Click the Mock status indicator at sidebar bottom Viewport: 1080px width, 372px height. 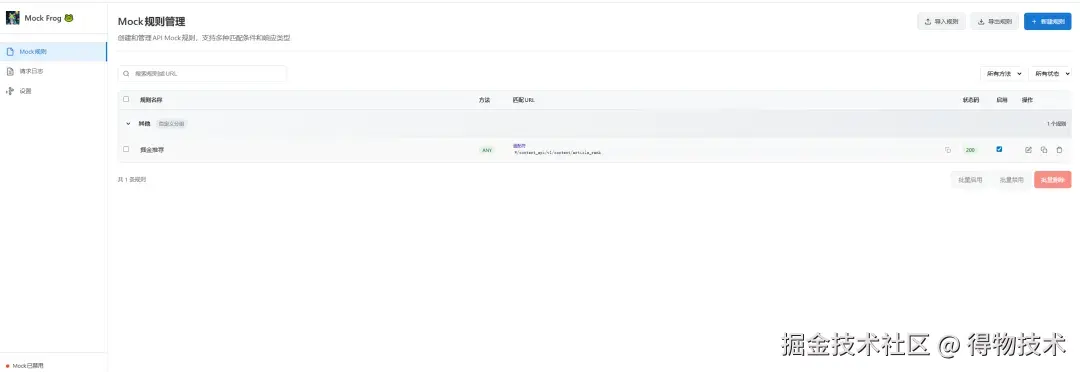coord(25,366)
